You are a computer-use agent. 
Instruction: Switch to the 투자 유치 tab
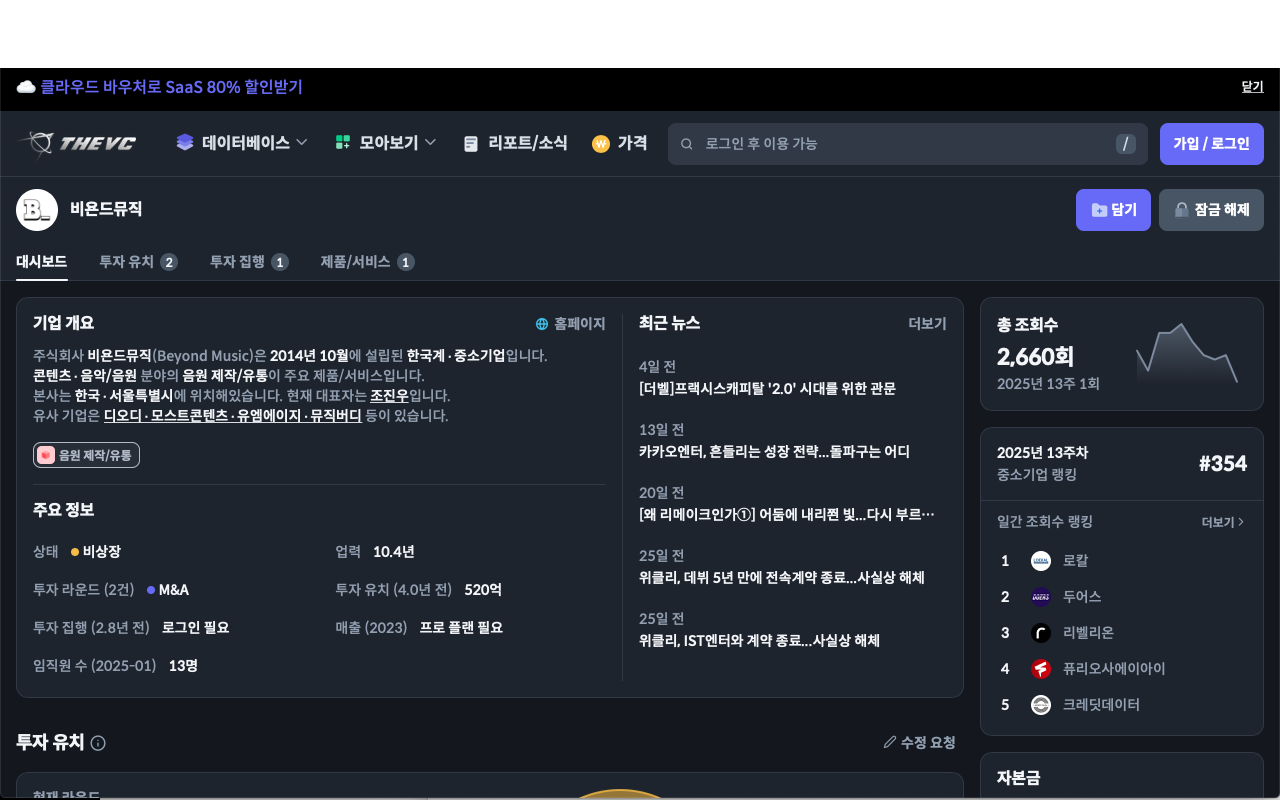coord(138,262)
